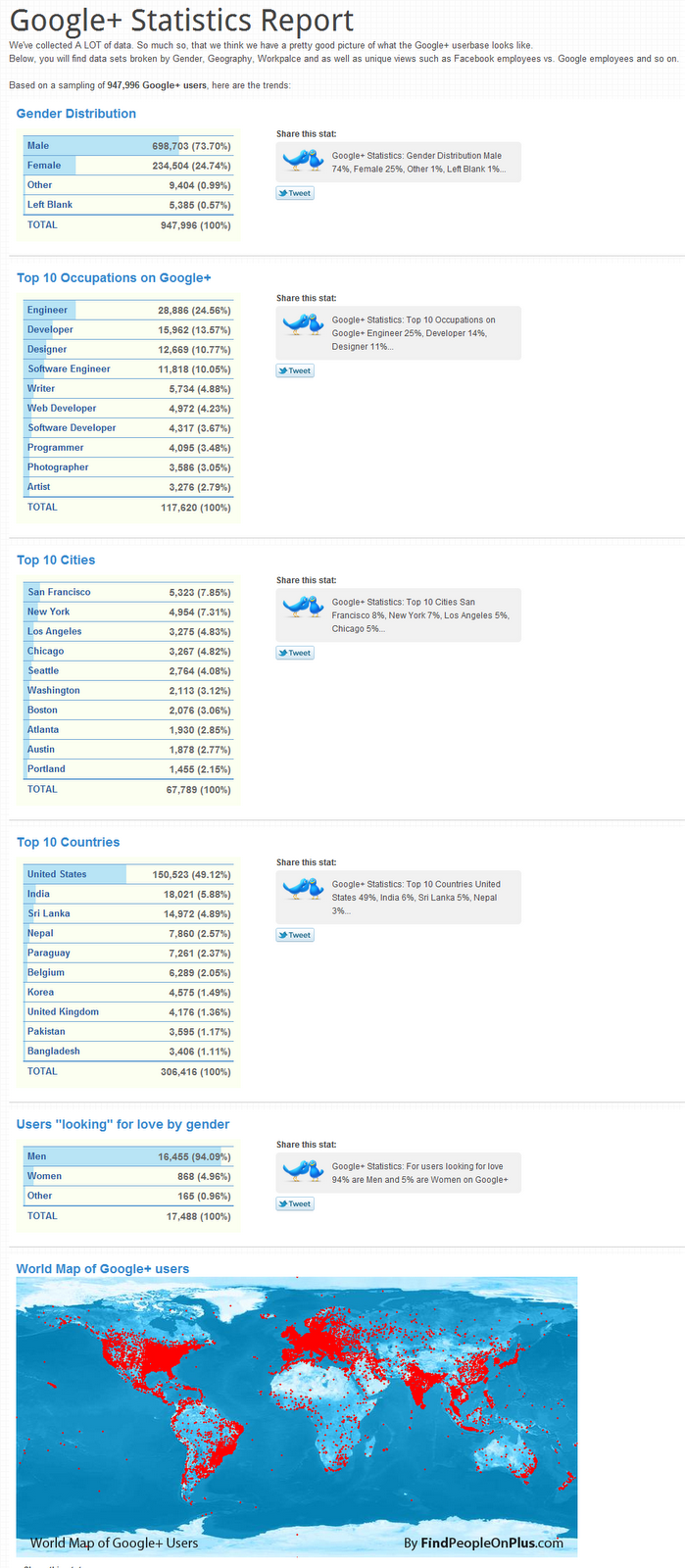Select the Female row in gender table
Screen dimensions: 685x1568
coord(128,166)
